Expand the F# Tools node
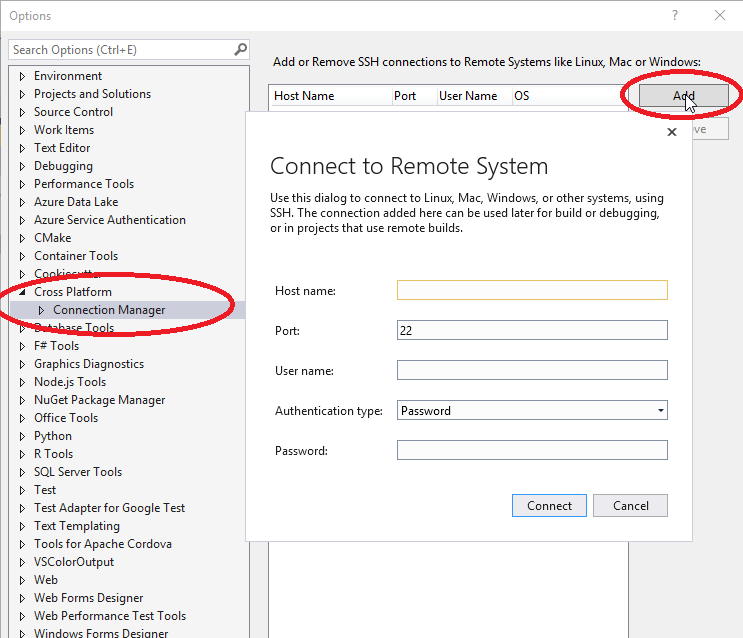Screen dimensions: 743x638 pos(22,346)
